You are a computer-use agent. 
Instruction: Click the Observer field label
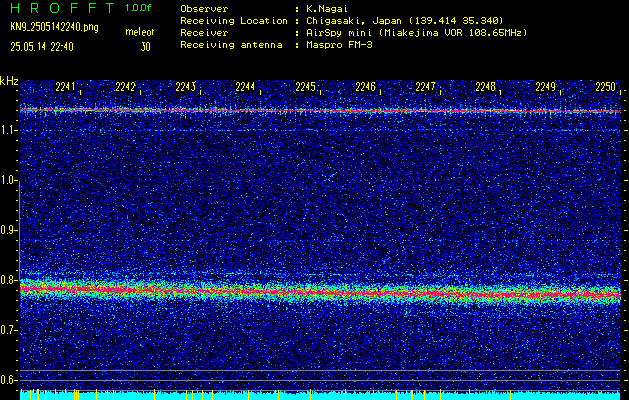coord(204,8)
